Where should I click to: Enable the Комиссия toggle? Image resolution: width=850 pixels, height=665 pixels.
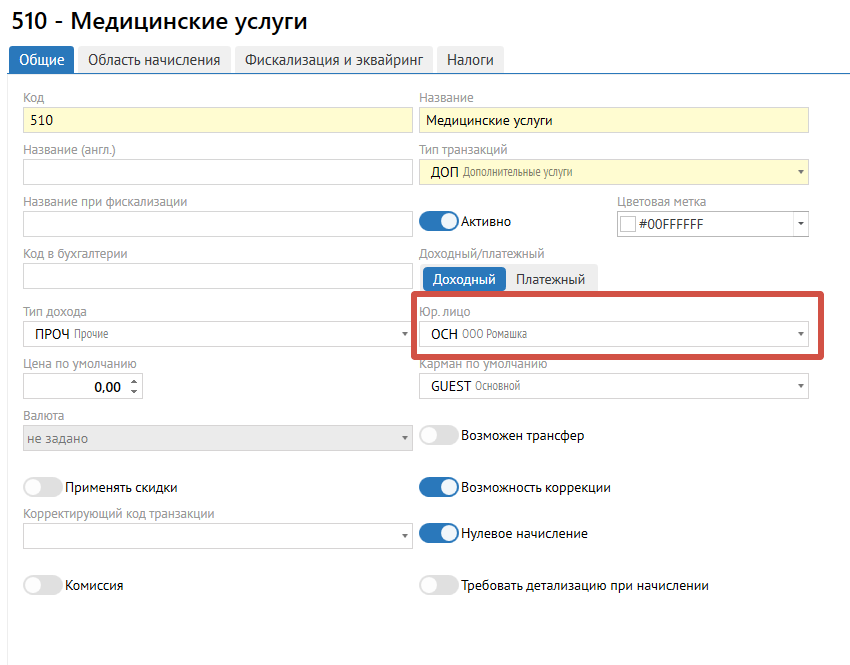pos(42,585)
